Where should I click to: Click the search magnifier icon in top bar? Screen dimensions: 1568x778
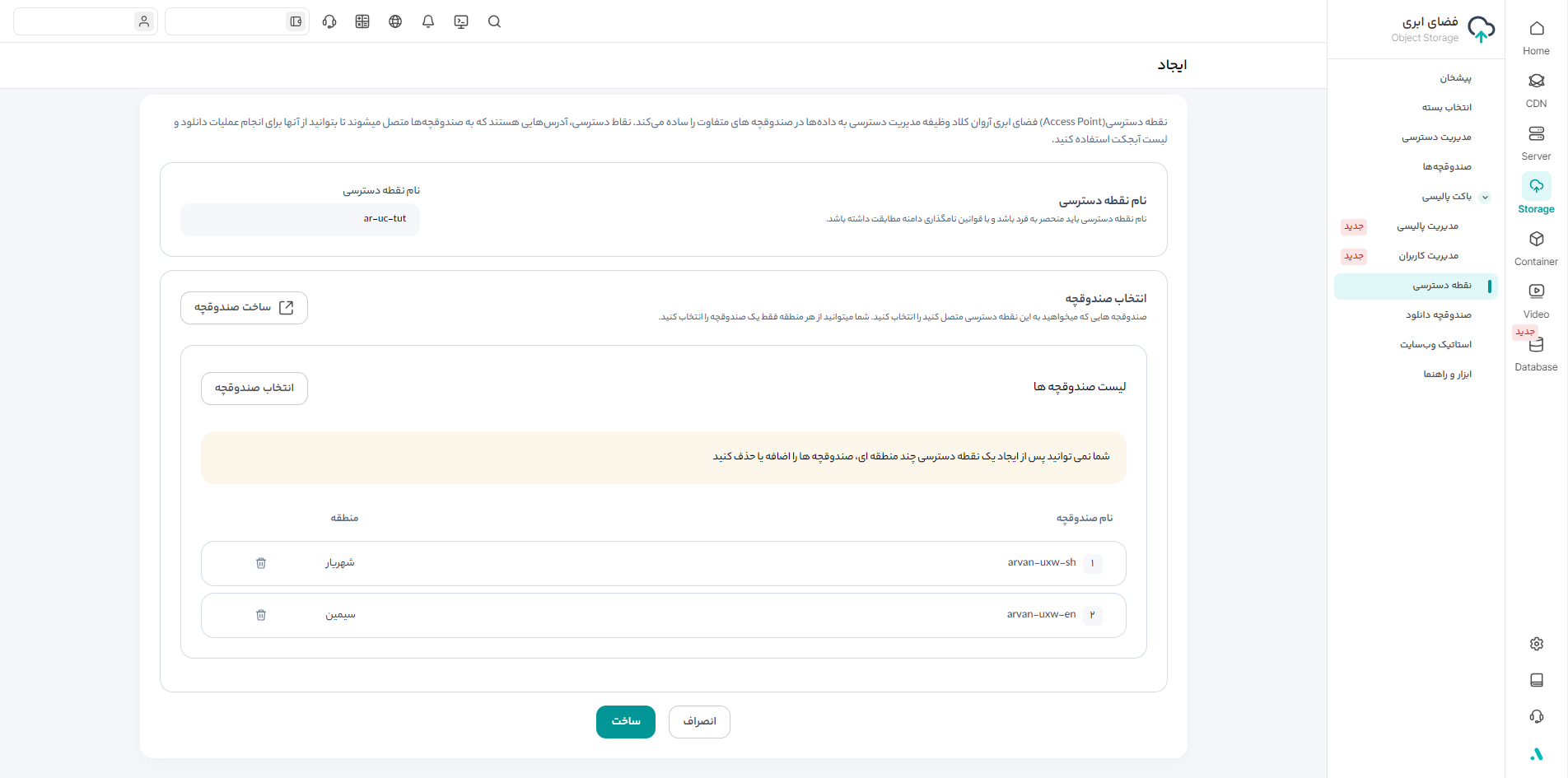(x=494, y=22)
